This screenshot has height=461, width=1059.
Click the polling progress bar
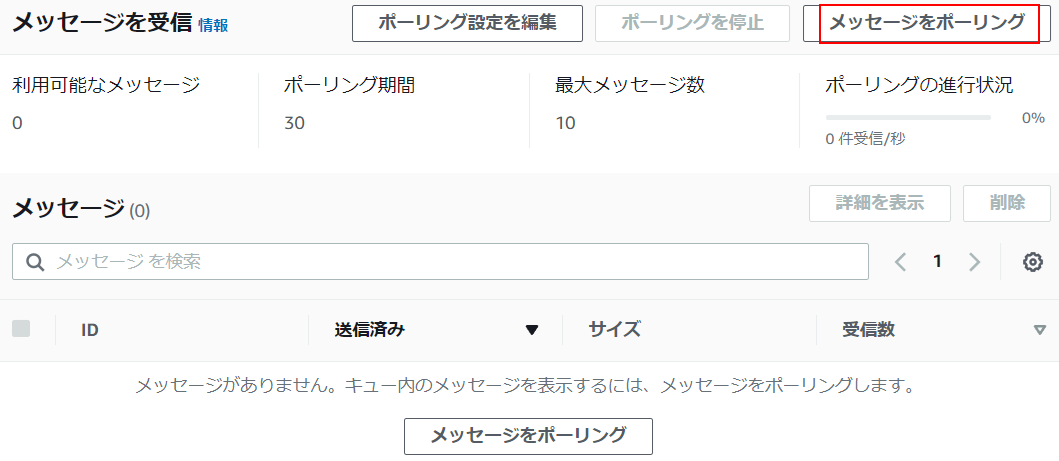tap(908, 117)
